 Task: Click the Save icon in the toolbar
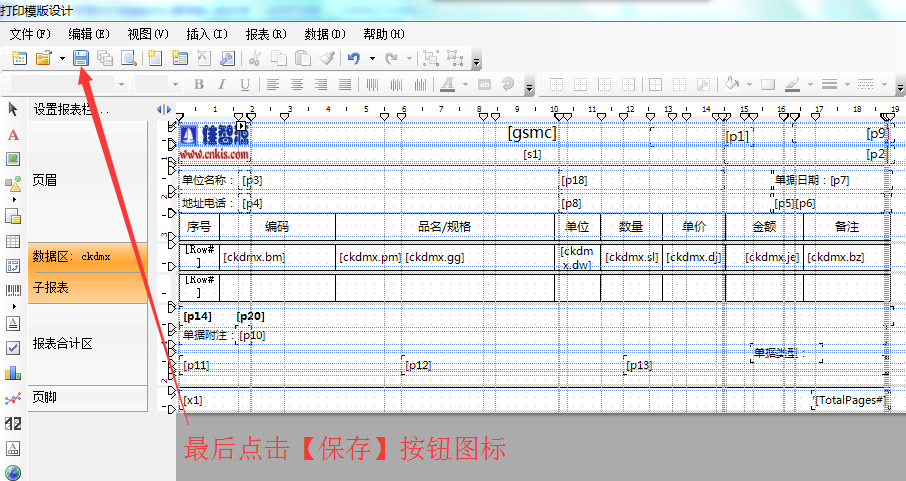[81, 58]
